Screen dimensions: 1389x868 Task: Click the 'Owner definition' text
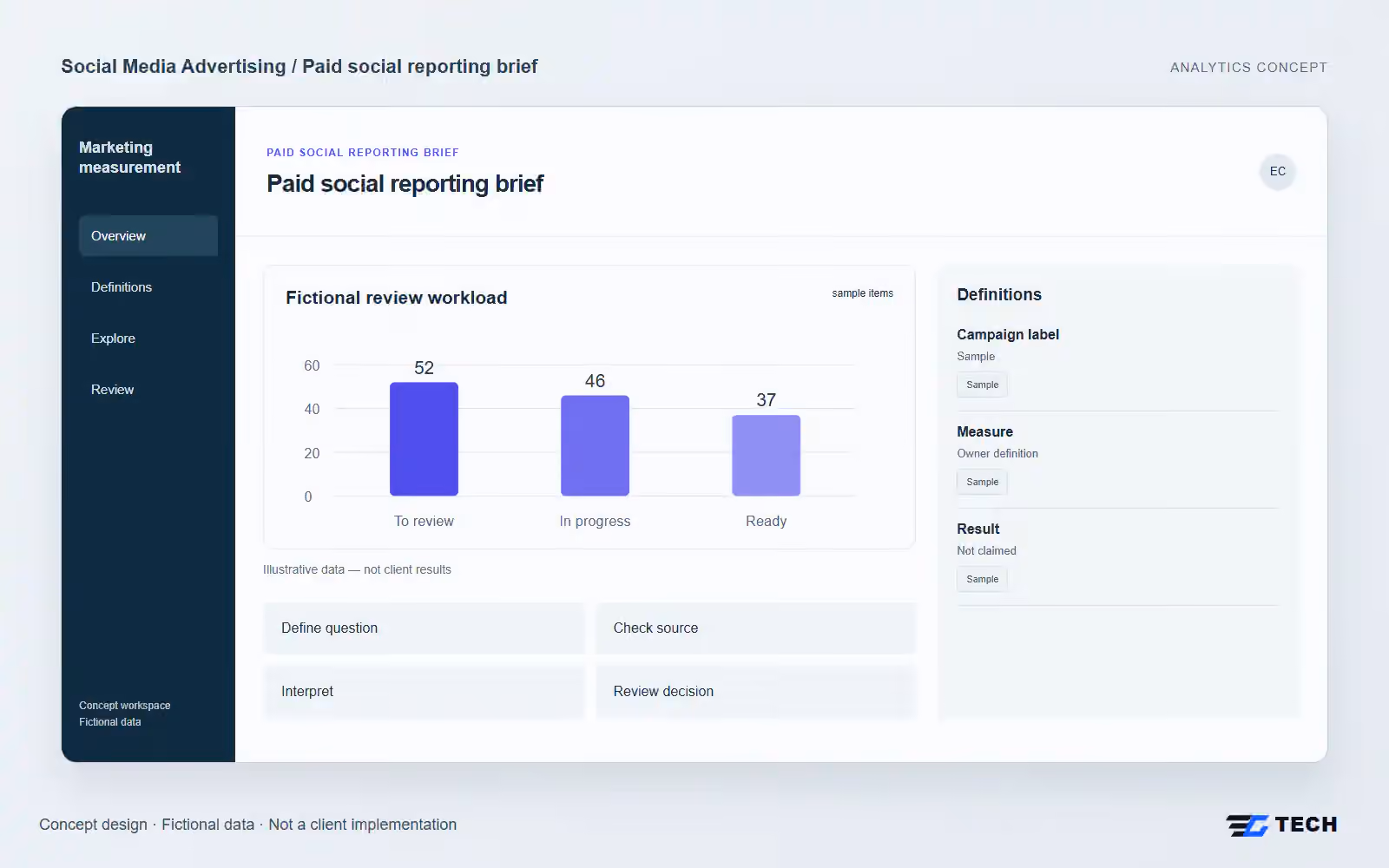coord(997,453)
